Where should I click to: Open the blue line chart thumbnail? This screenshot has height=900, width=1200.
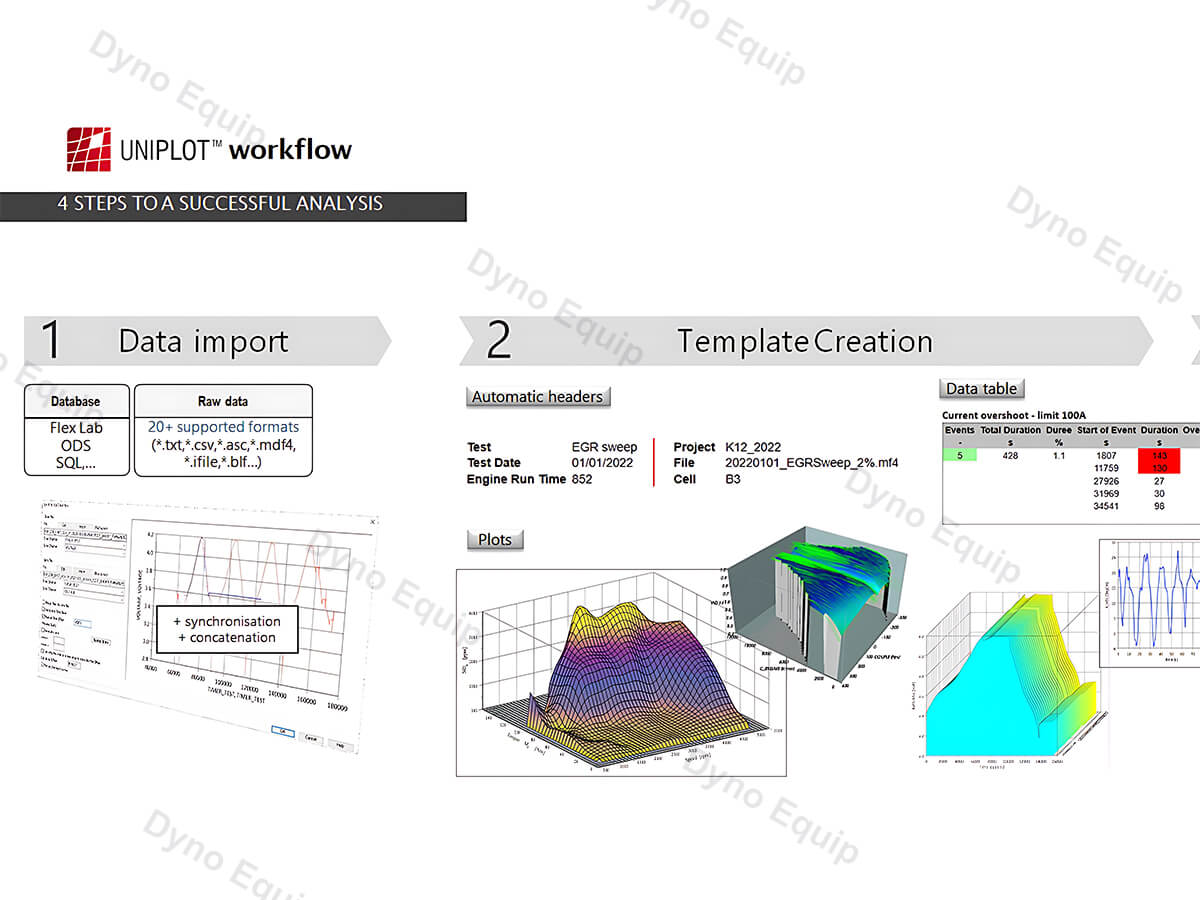pos(1150,602)
